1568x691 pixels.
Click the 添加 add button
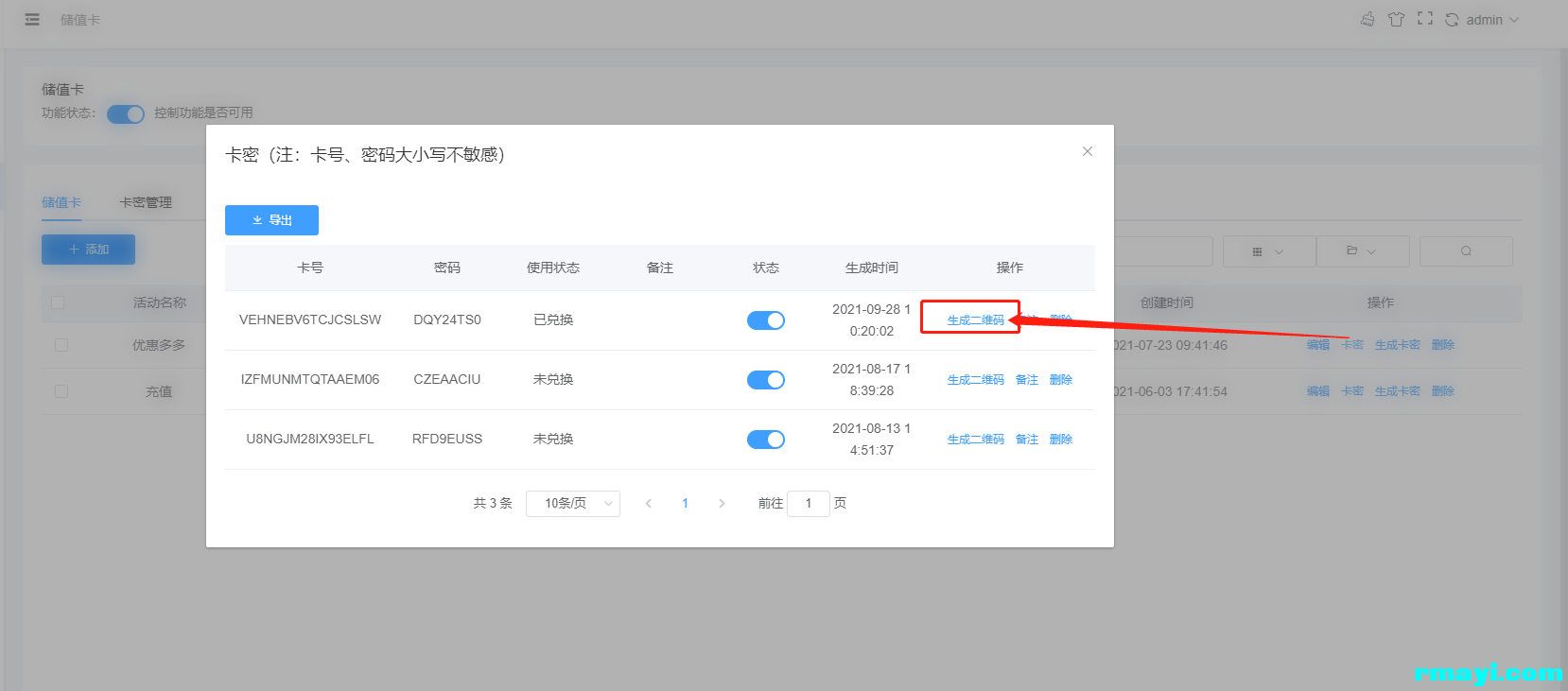[88, 250]
